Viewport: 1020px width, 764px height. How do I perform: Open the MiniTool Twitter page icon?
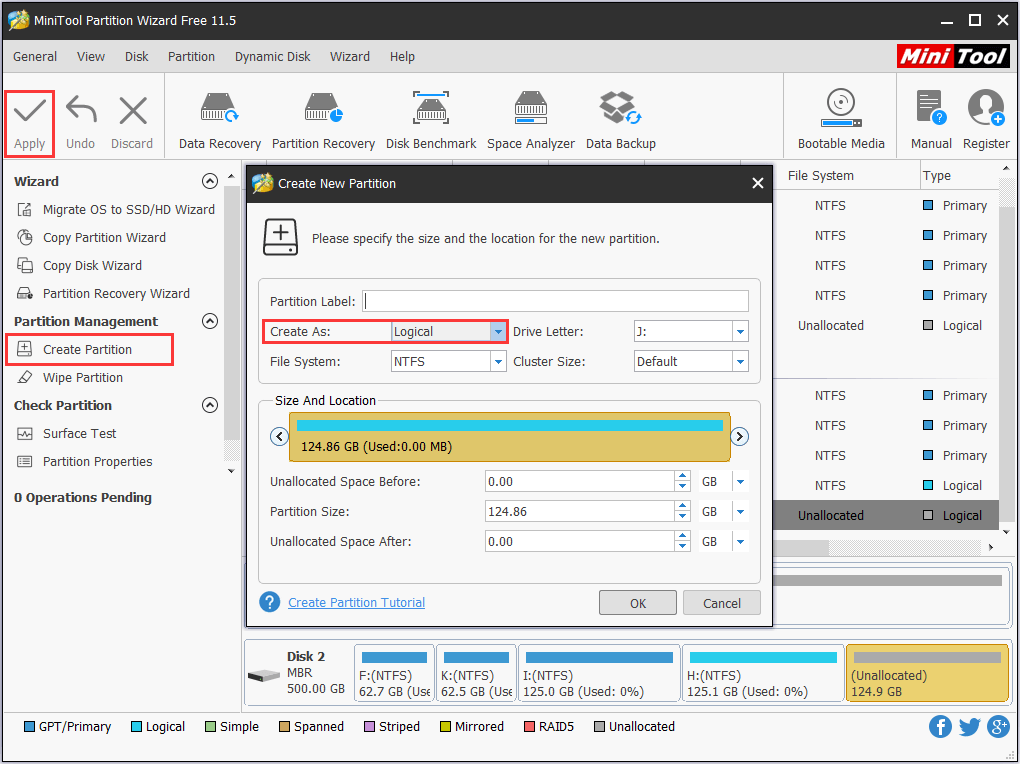(969, 726)
